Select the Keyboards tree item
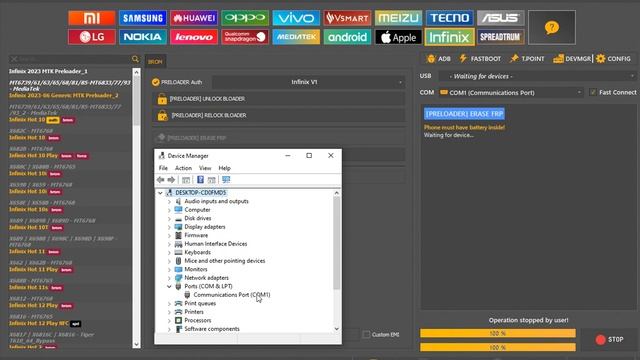Image resolution: width=640 pixels, height=360 pixels. coord(198,252)
